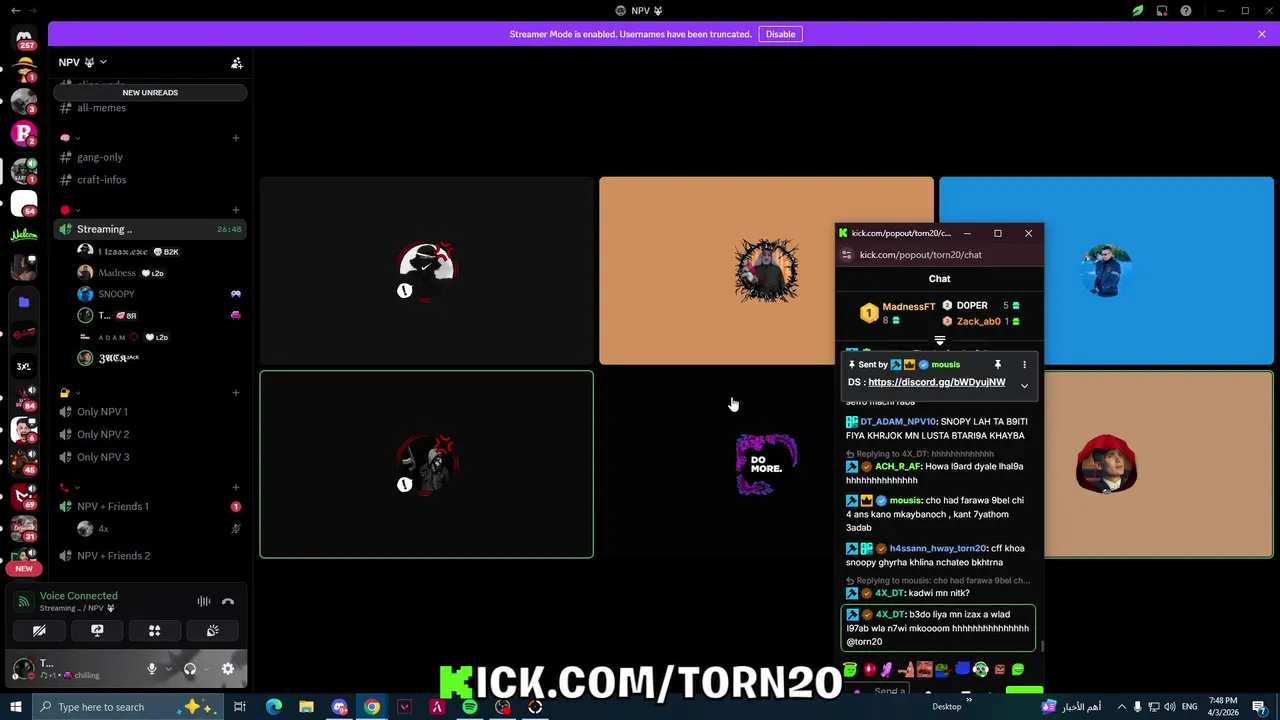Image resolution: width=1280 pixels, height=720 pixels.
Task: Unpin message with the pin icon
Action: [997, 365]
